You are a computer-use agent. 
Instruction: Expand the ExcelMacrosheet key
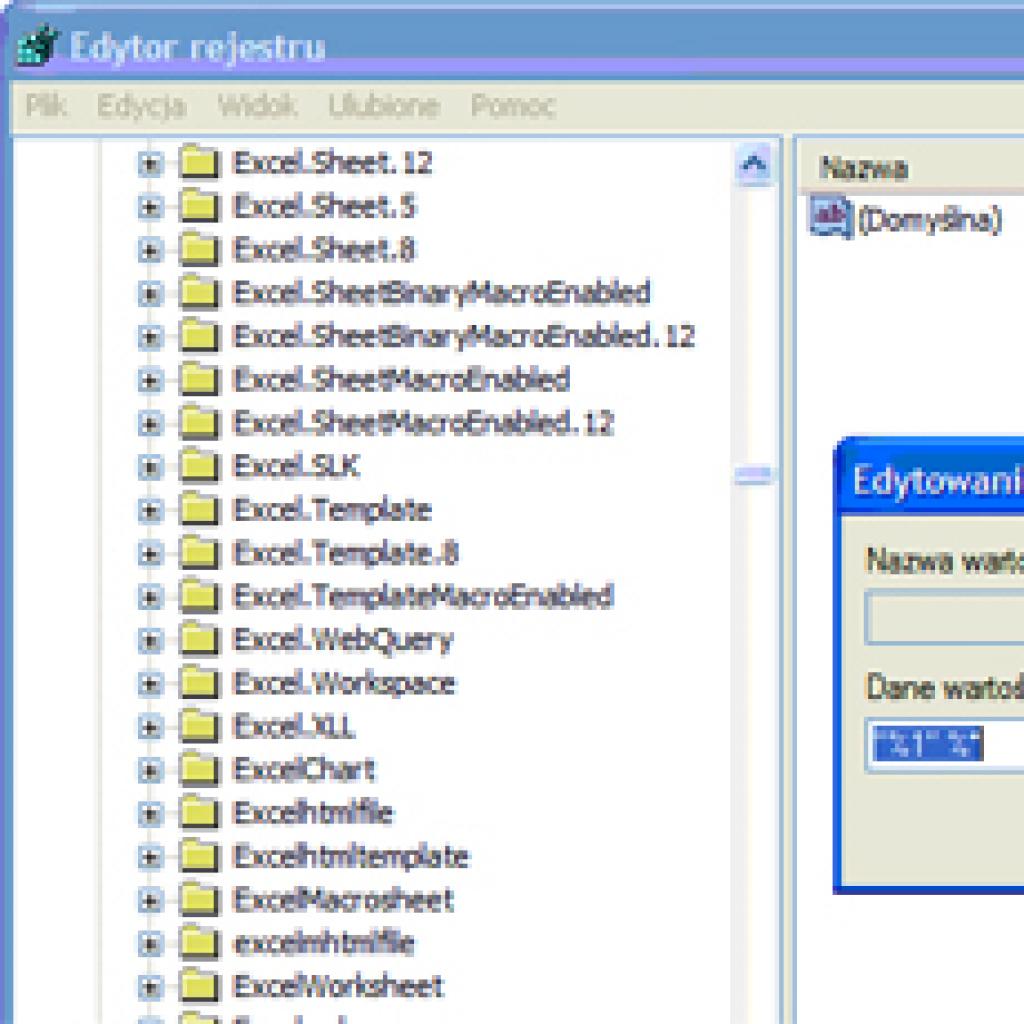click(150, 900)
